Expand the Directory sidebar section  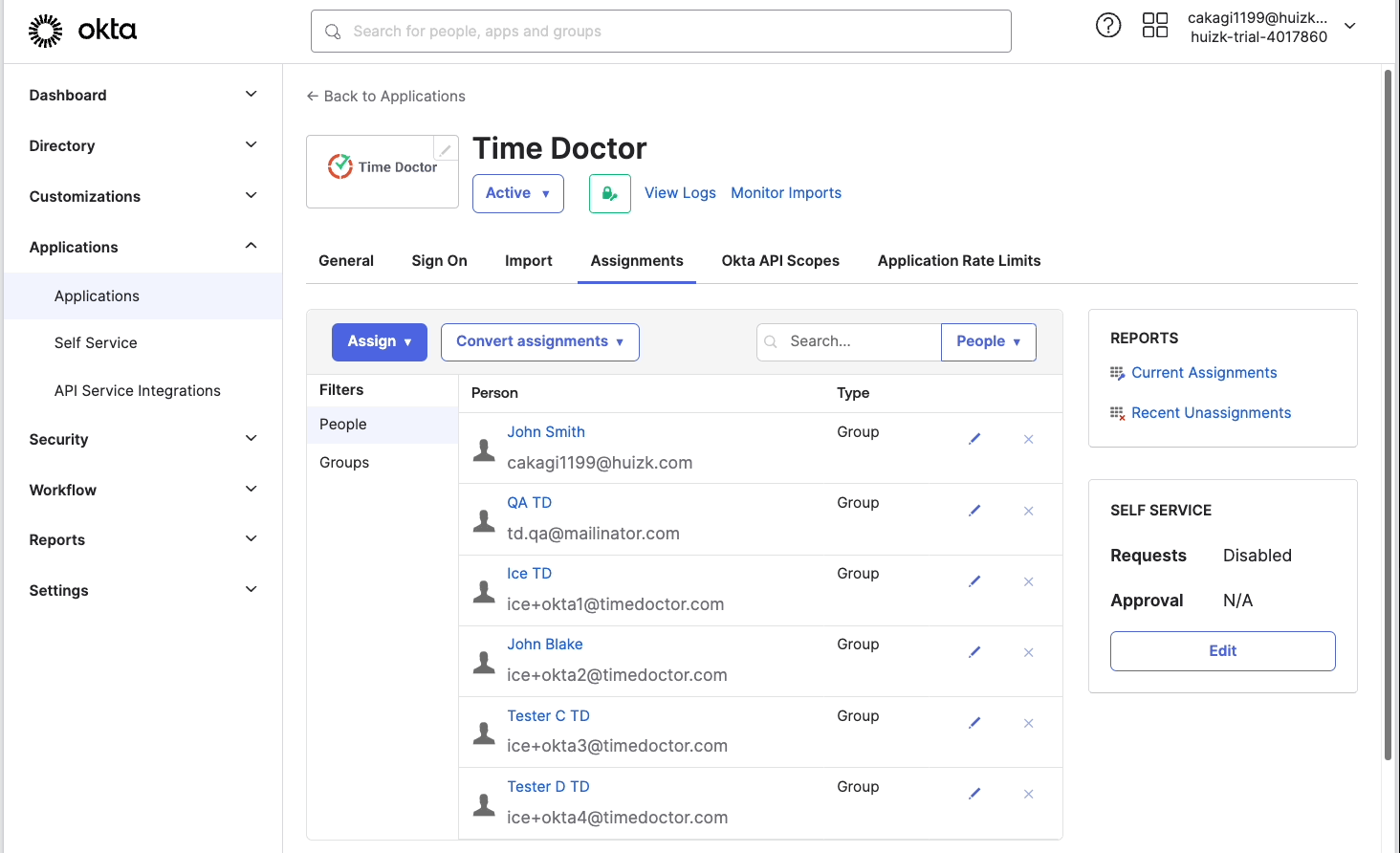pos(143,145)
